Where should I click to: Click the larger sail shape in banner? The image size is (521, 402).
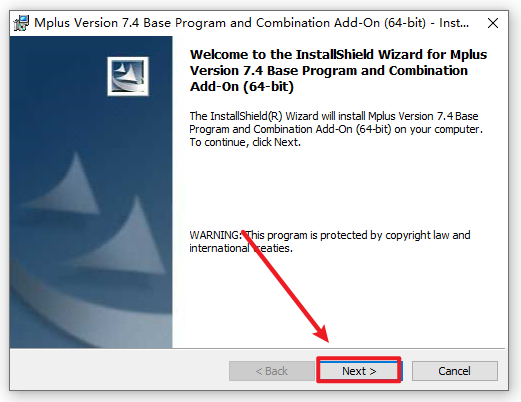125,235
